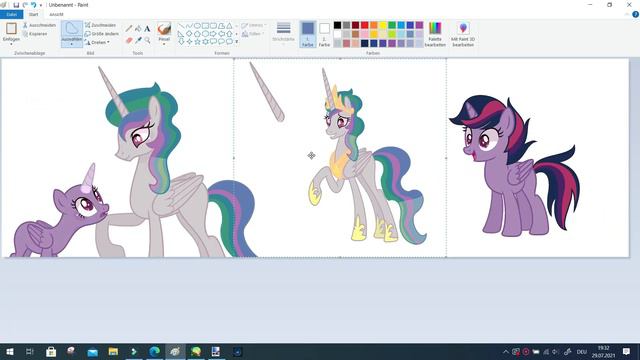Open File Explorer from the taskbar
Viewport: 640px width, 360px height.
[x=113, y=351]
